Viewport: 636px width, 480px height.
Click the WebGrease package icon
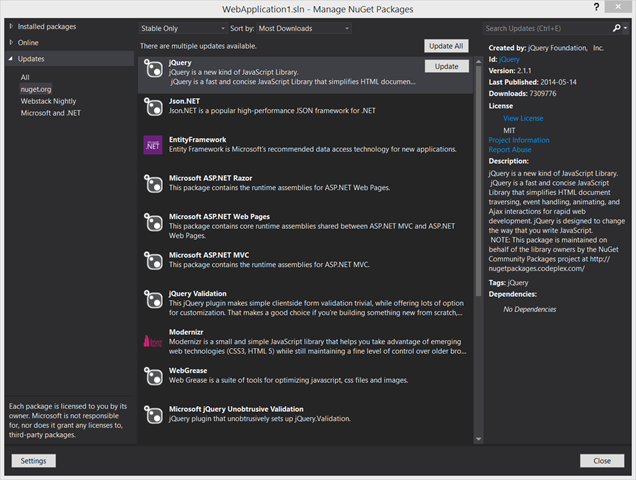[153, 376]
